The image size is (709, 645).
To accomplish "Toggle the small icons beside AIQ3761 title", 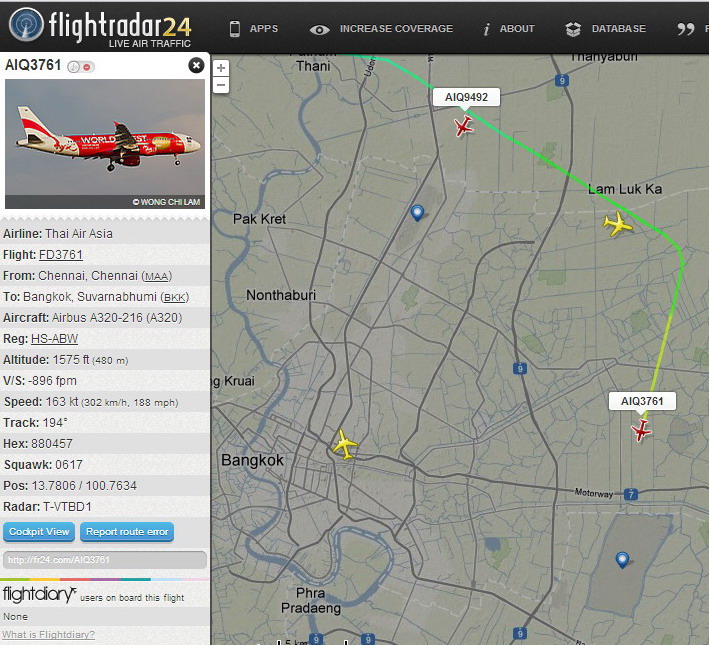I will 81,67.
